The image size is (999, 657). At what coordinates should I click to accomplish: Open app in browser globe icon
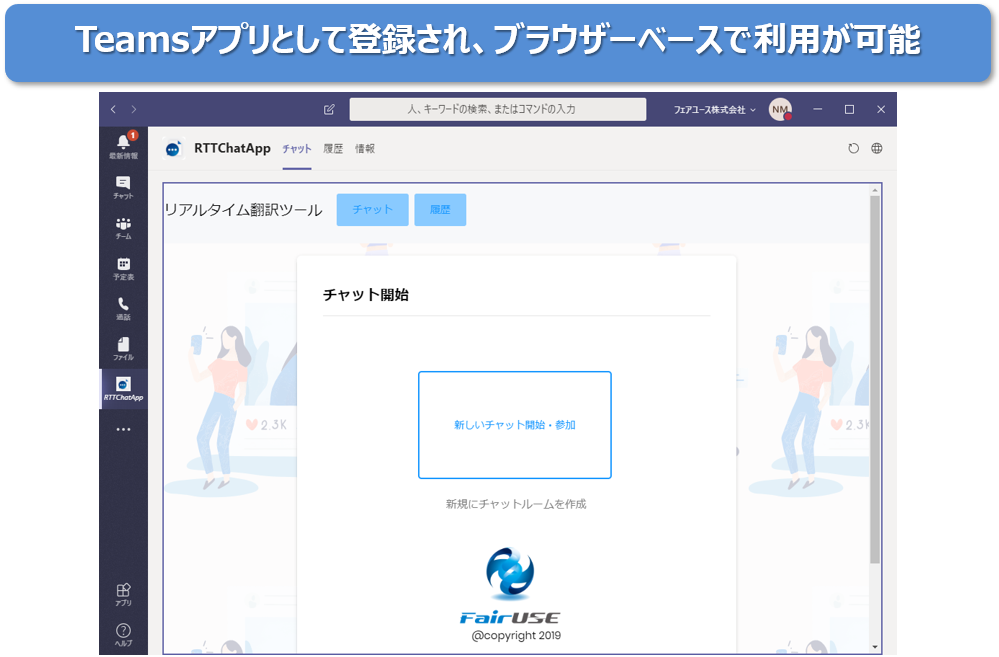pos(877,148)
